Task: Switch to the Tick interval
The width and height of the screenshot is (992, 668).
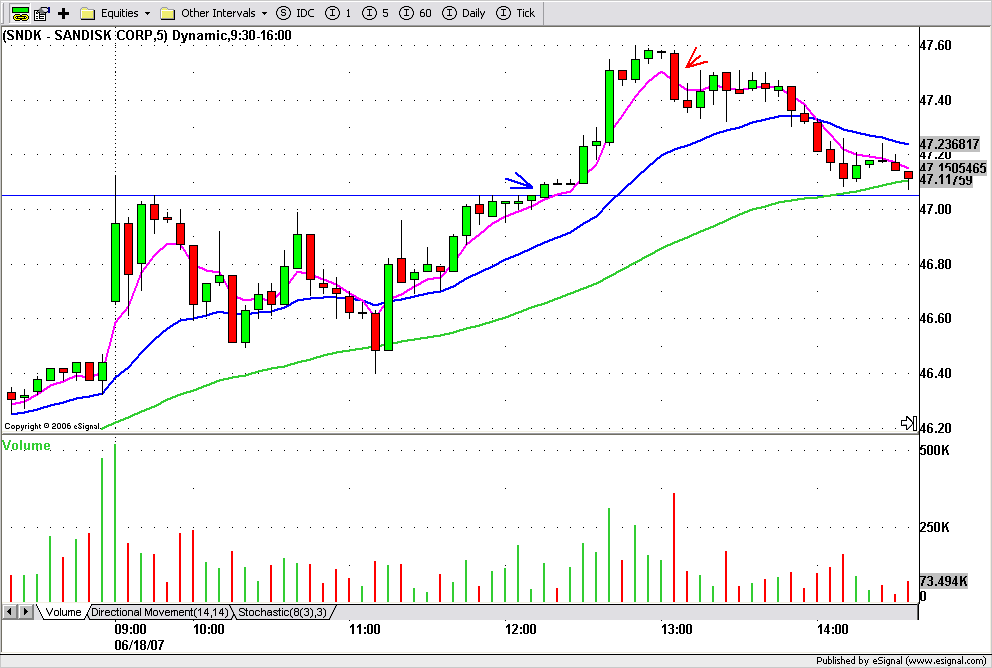Action: (x=516, y=13)
